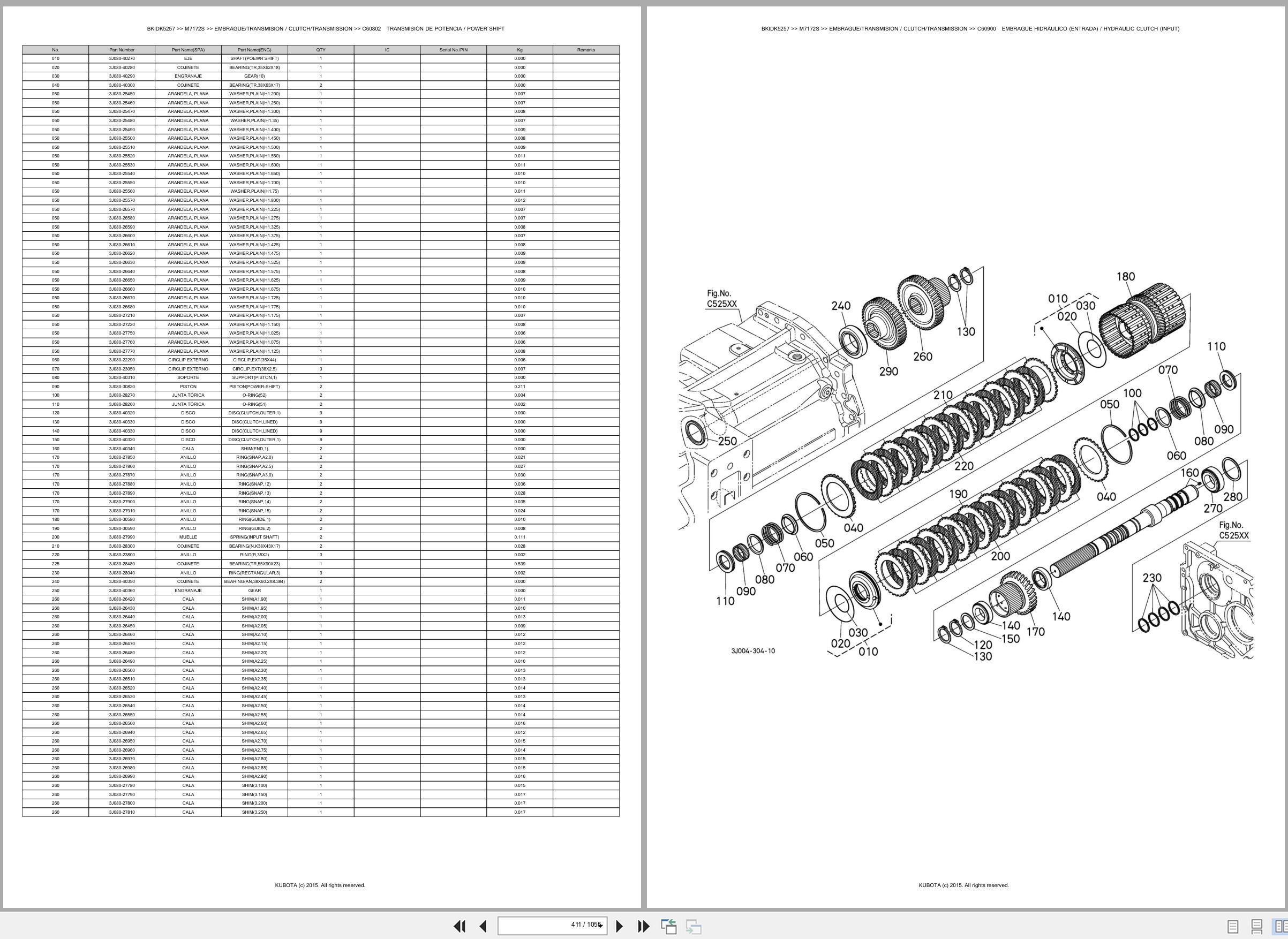Open the page number dropdown arrow
This screenshot has height=939, width=1288.
pyautogui.click(x=600, y=926)
